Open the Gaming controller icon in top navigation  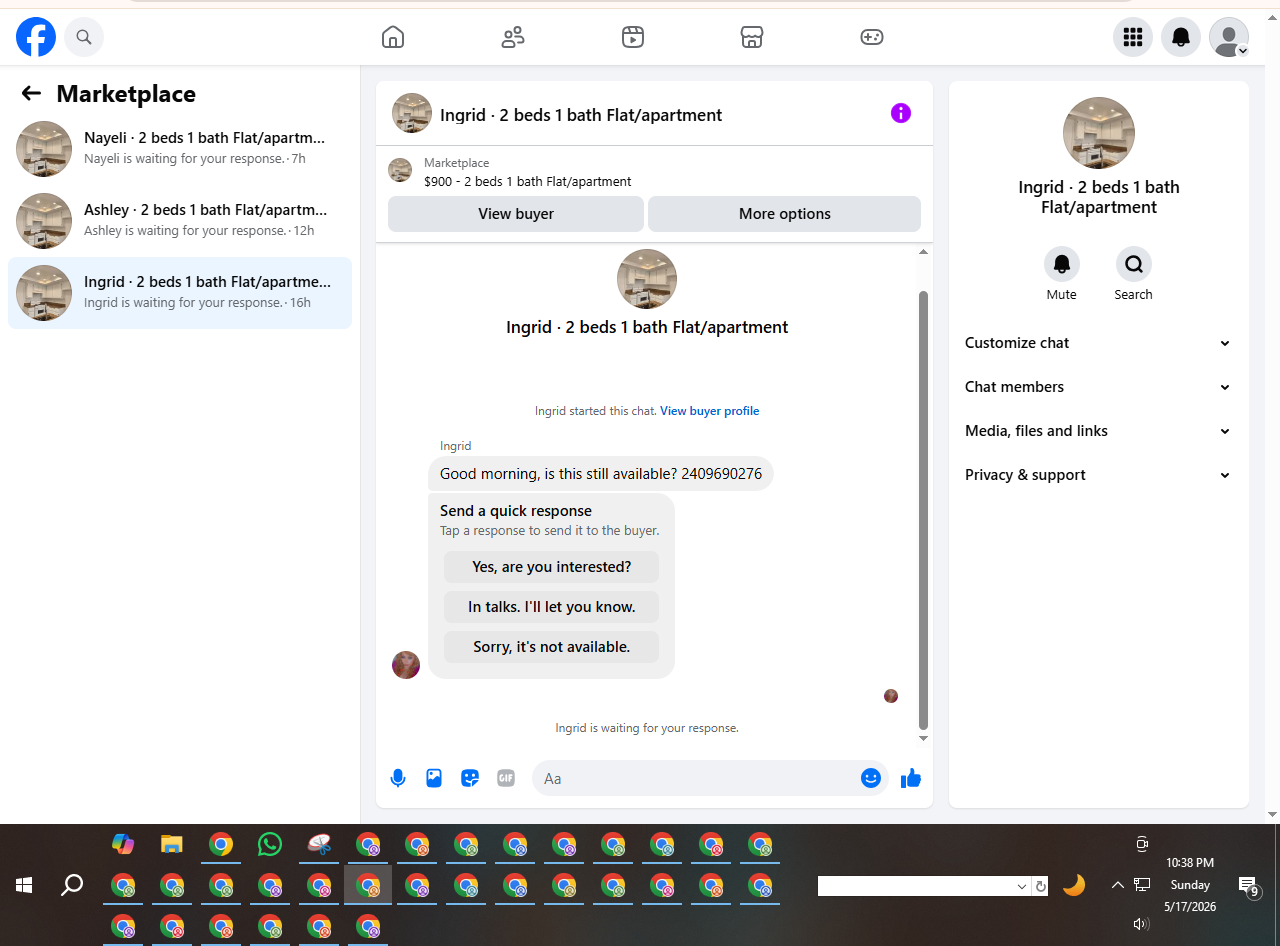pos(872,37)
